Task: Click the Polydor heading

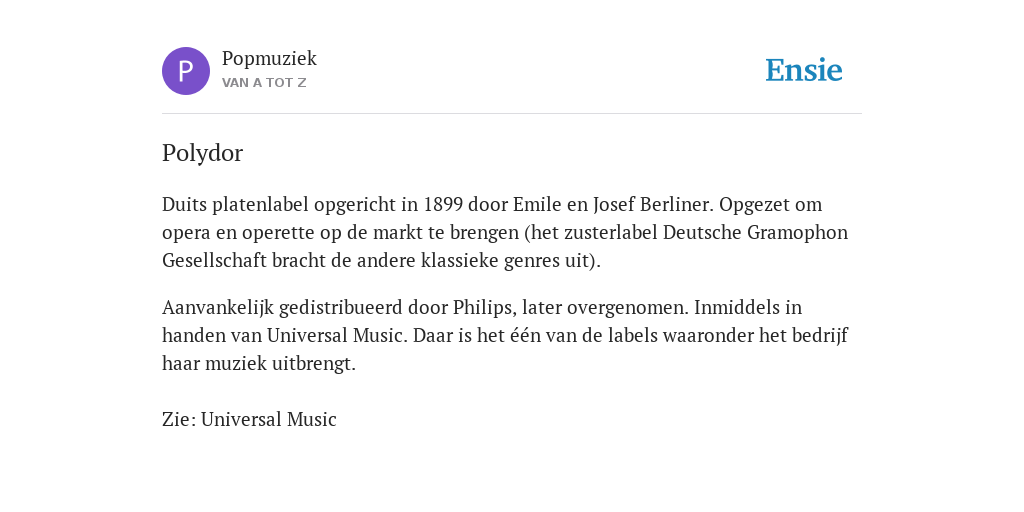Action: pos(202,153)
